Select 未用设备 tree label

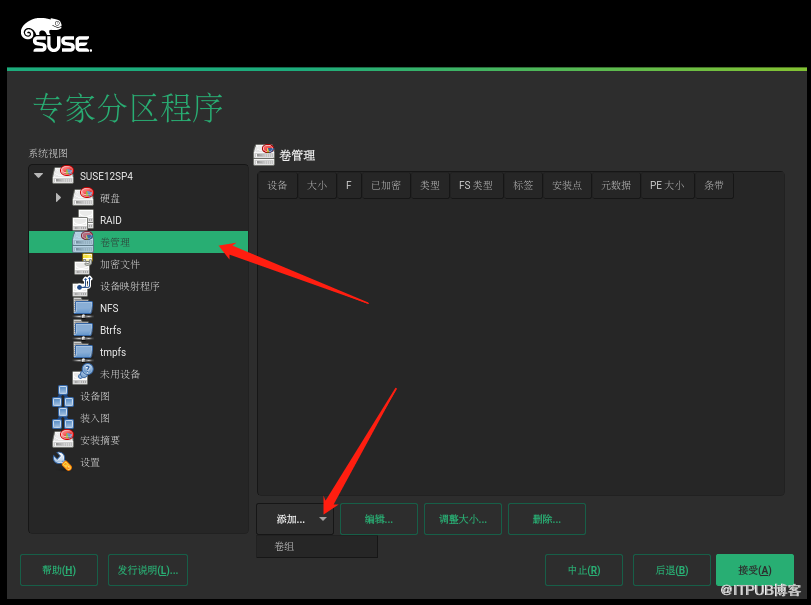click(x=119, y=374)
